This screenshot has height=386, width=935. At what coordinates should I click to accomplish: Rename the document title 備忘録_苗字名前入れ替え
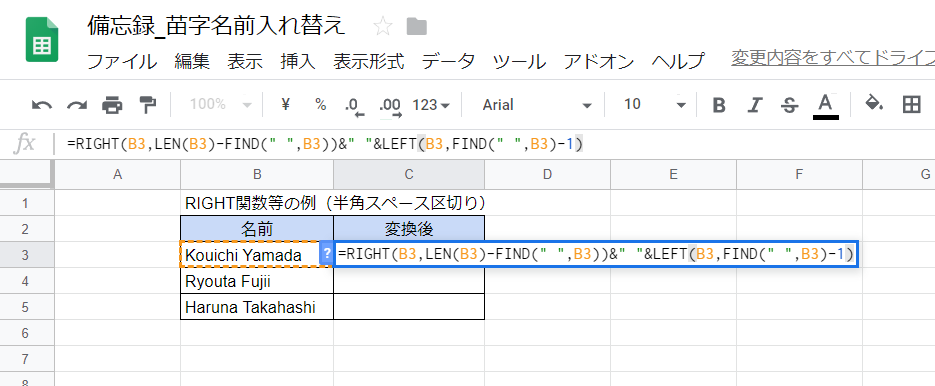click(x=216, y=26)
